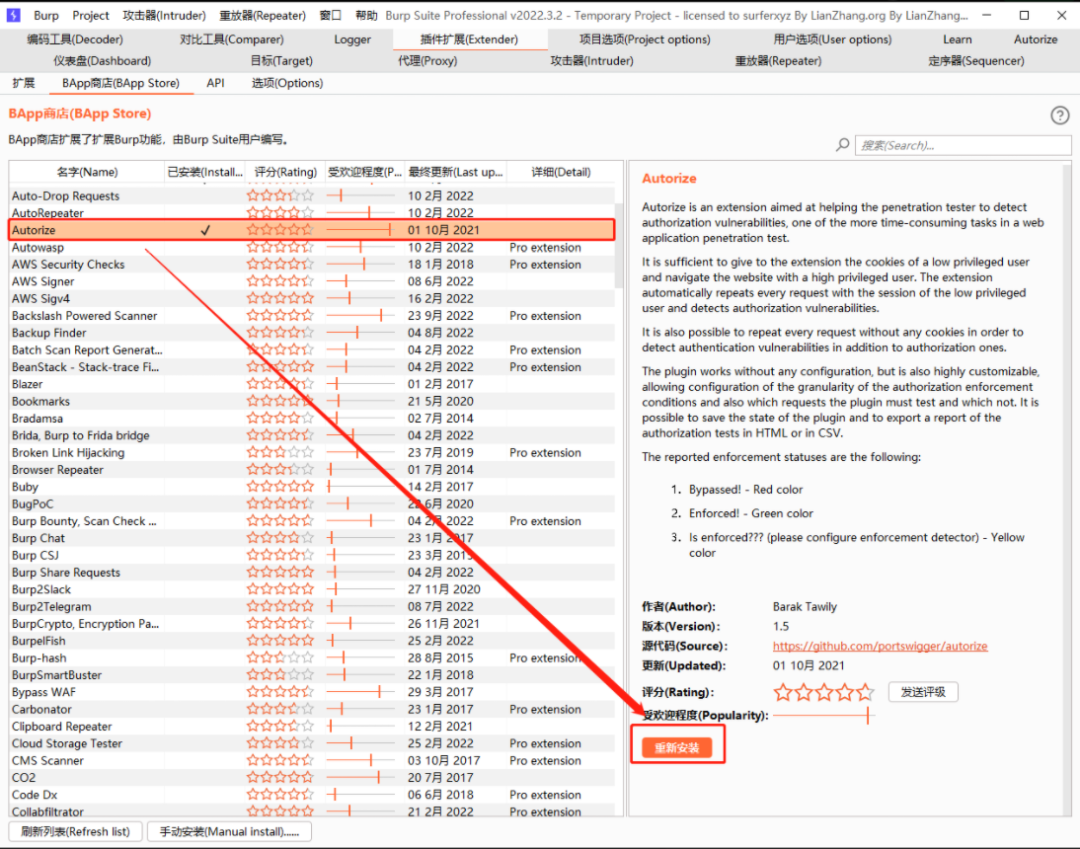Click the popularity bar in Backslash Powered Scanner row

pyautogui.click(x=361, y=315)
